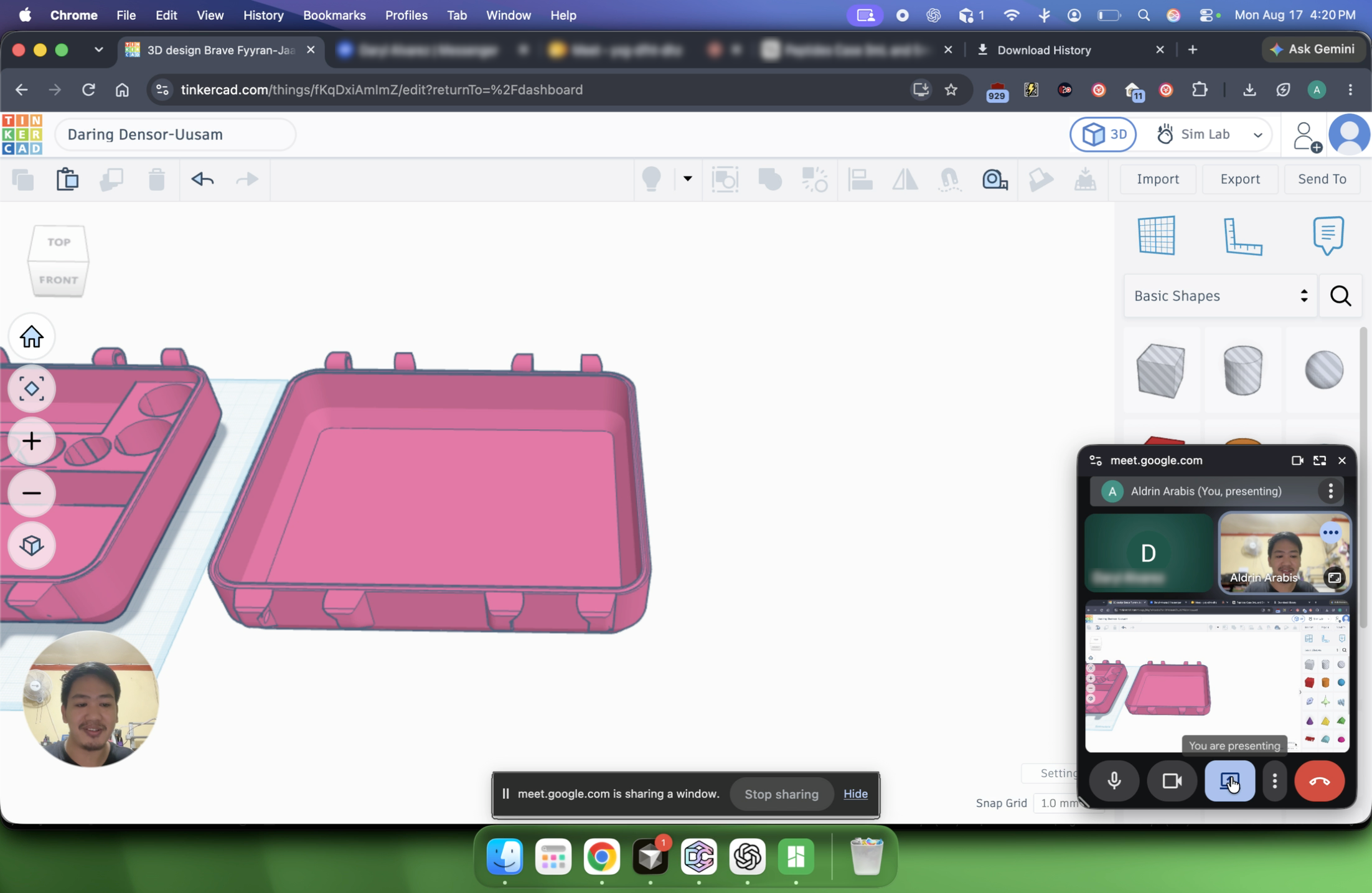Image resolution: width=1372 pixels, height=893 pixels.
Task: Mute microphone in the Meet popup
Action: (1114, 781)
